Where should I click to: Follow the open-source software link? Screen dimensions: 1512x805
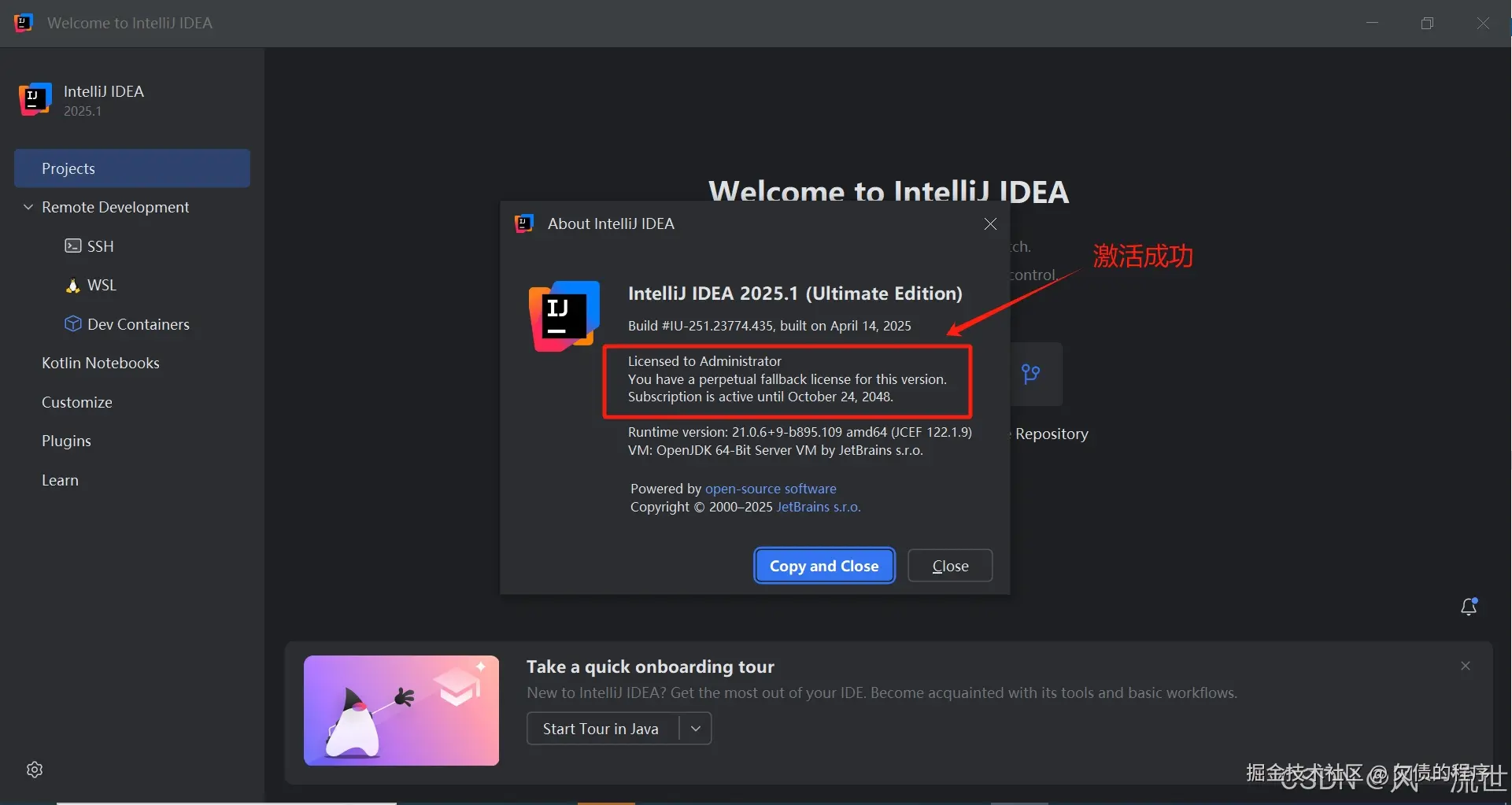tap(771, 489)
